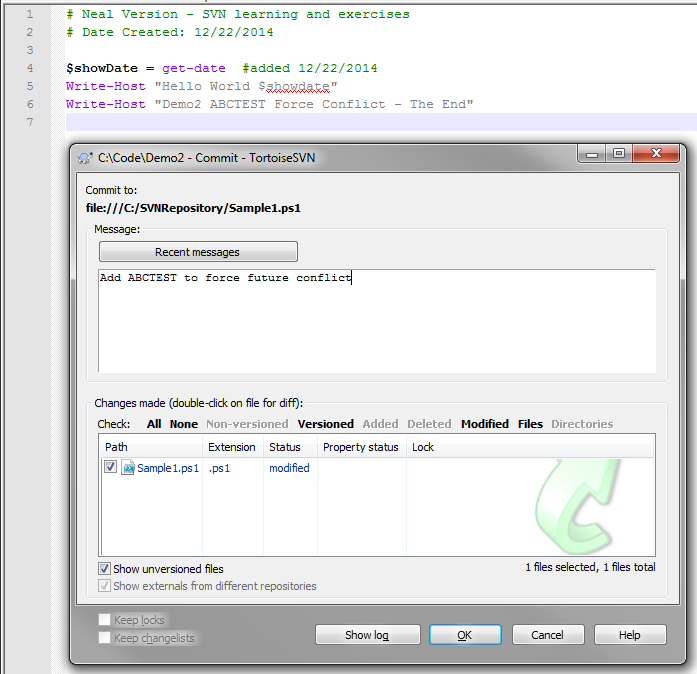Viewport: 697px width, 674px height.
Task: Close the TortoiseSVN commit window
Action: tap(656, 154)
